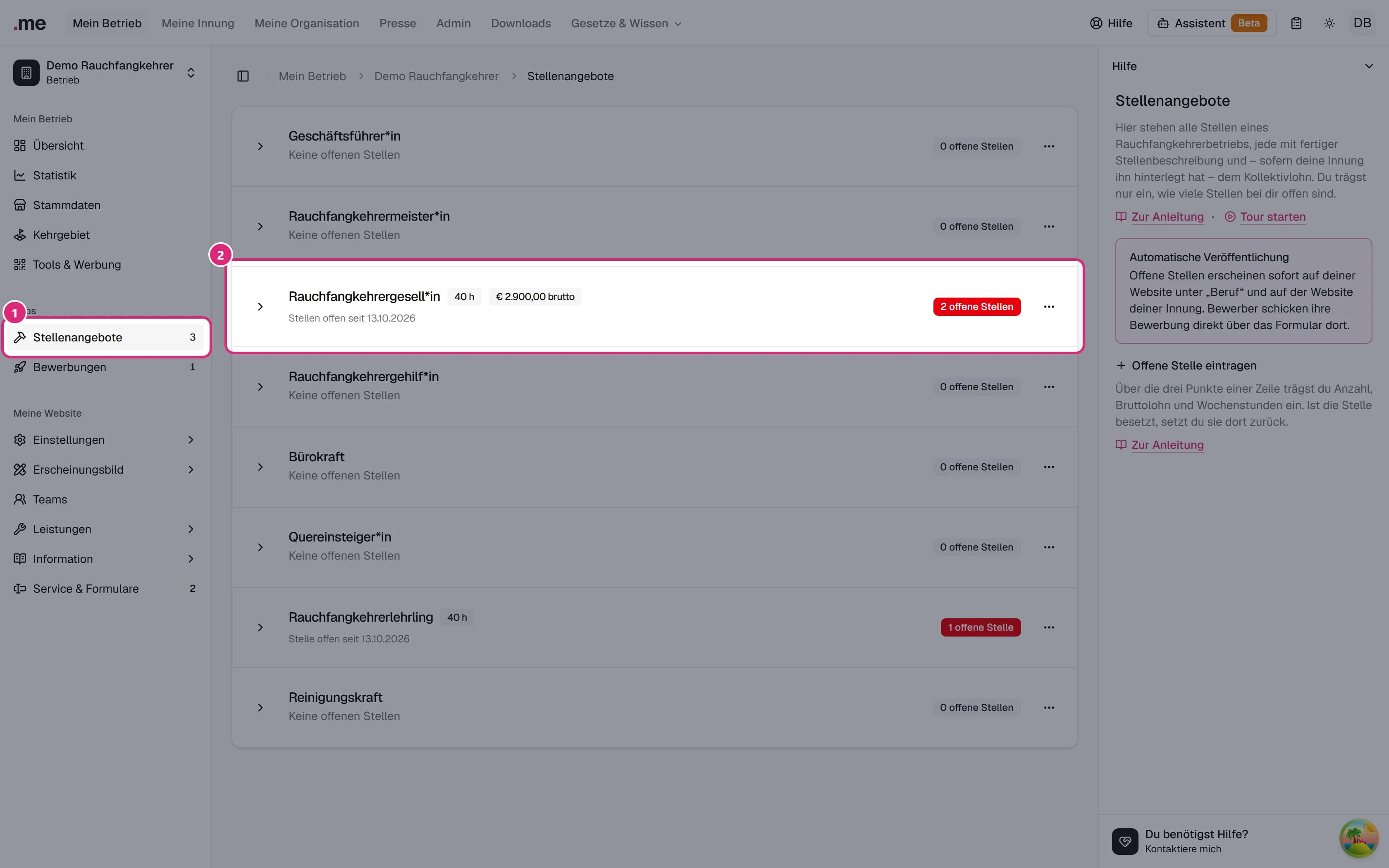Expand the Bürokraft row
This screenshot has width=1389, height=868.
point(260,467)
